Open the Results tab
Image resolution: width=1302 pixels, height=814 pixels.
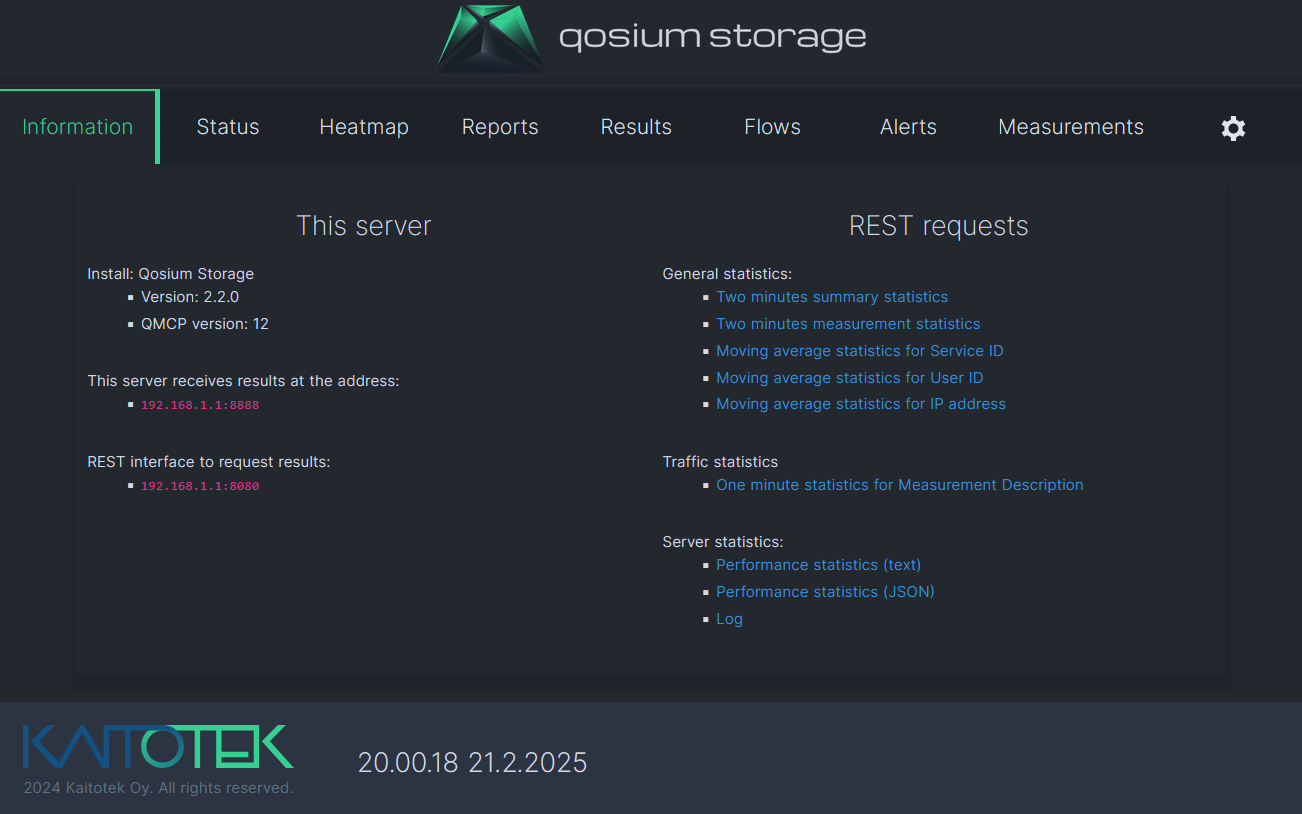[x=636, y=127]
